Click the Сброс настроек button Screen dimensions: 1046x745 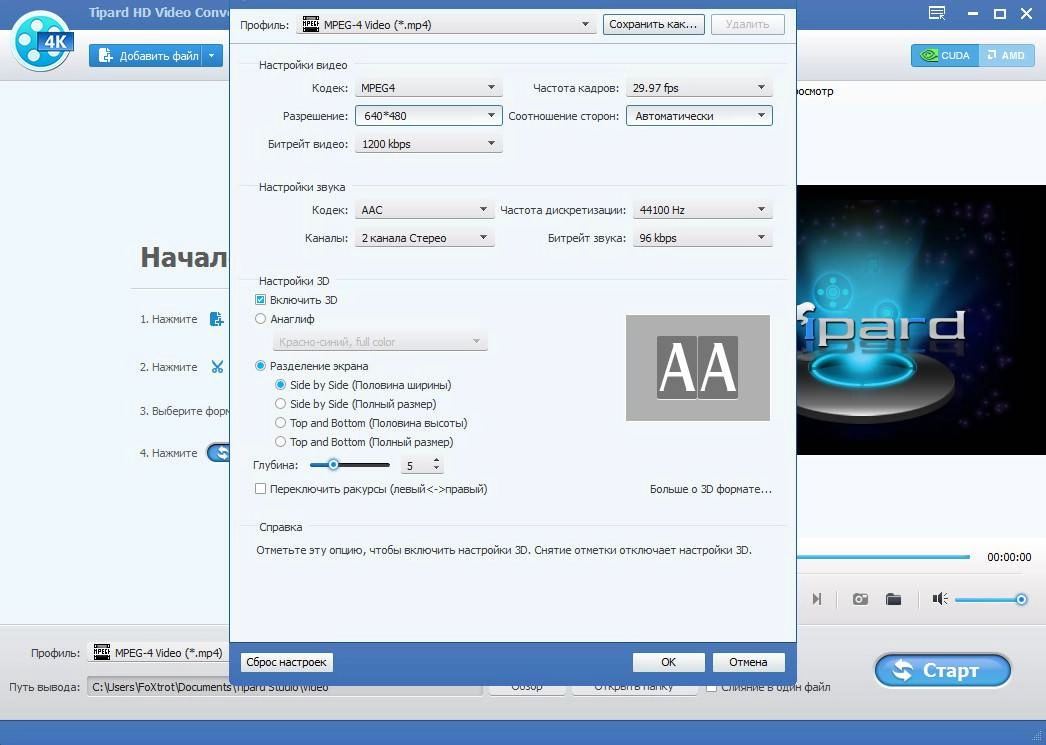[x=286, y=662]
